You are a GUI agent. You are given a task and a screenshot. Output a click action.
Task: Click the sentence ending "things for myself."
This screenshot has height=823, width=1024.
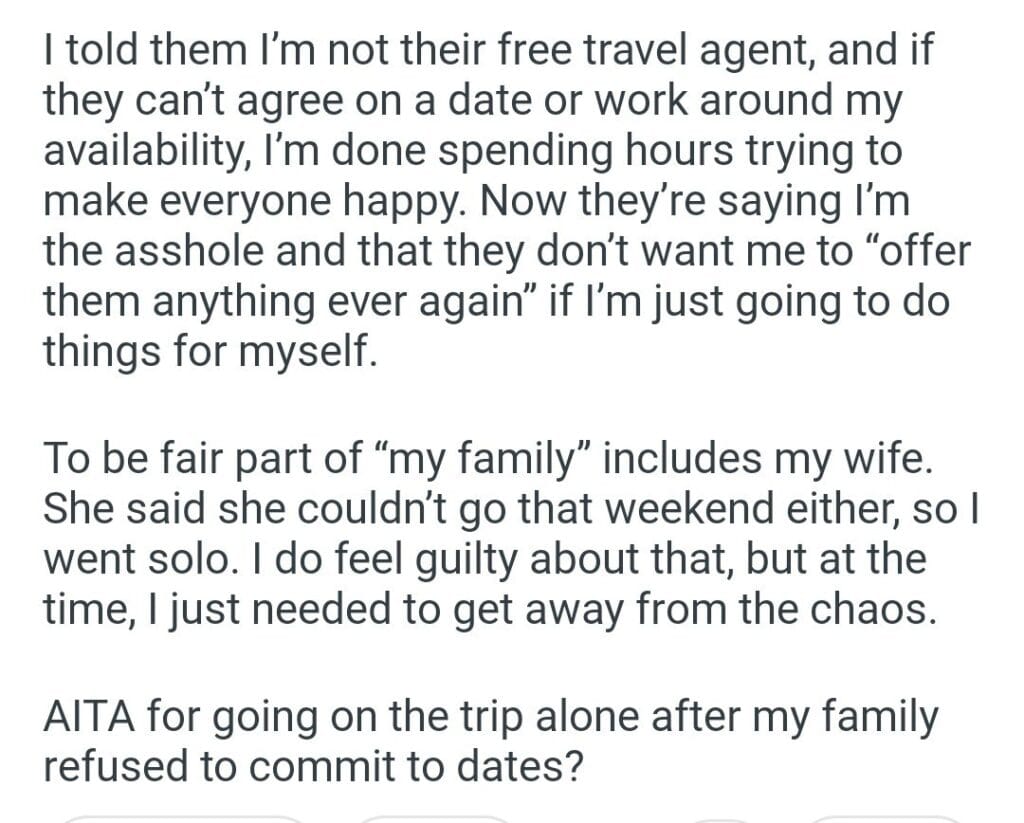coord(209,352)
